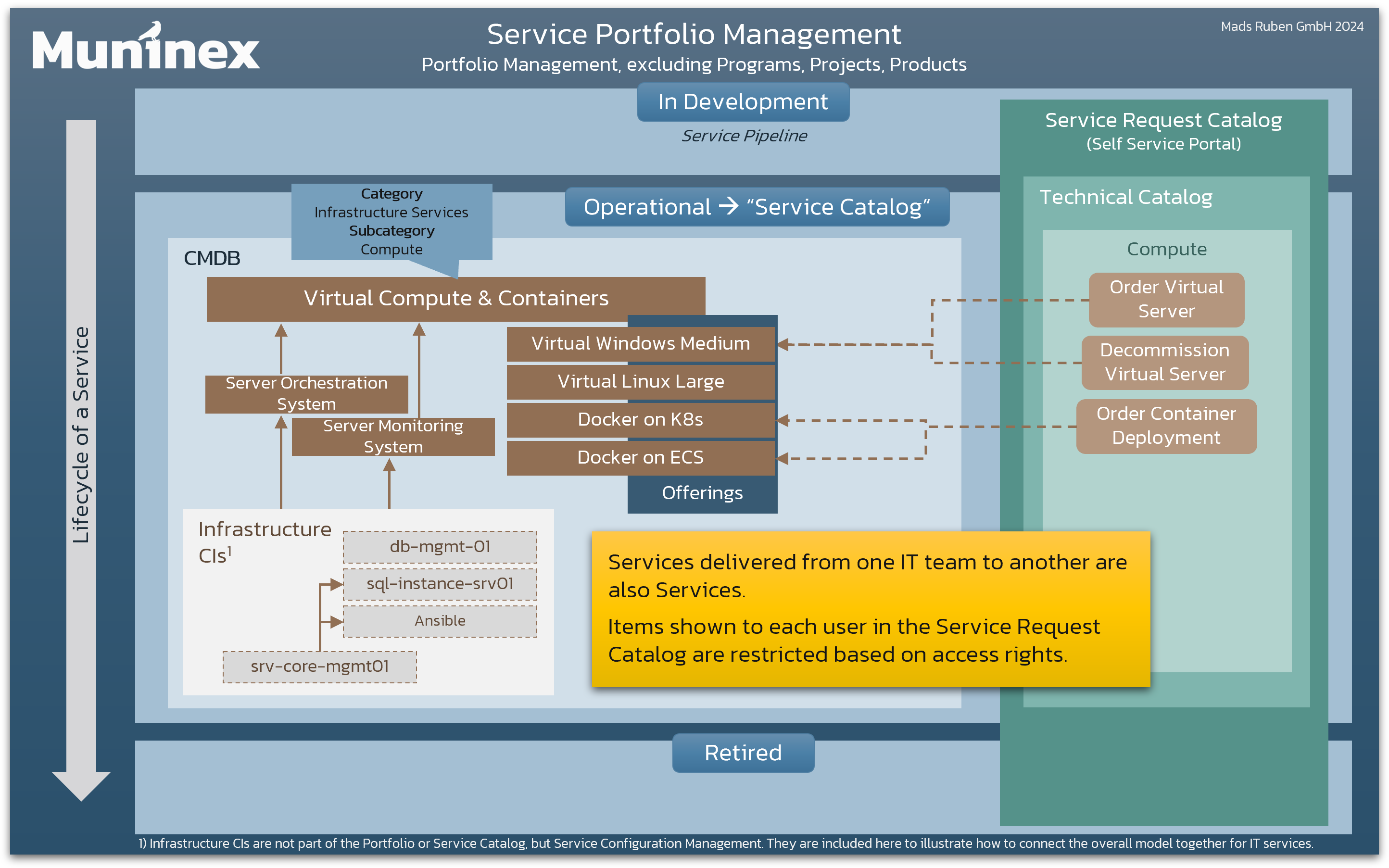Click the Technical Catalog heading
The image size is (1389, 868).
point(1125,197)
